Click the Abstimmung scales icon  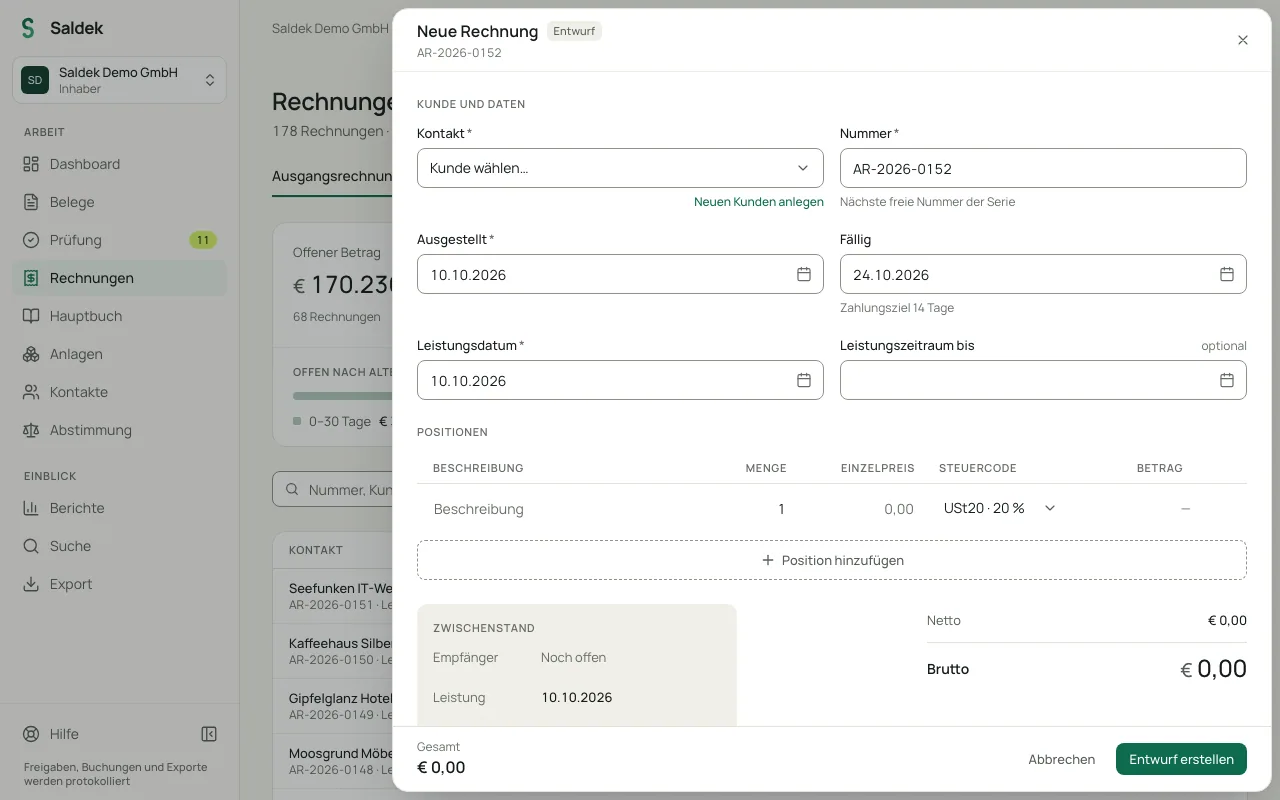(x=31, y=430)
